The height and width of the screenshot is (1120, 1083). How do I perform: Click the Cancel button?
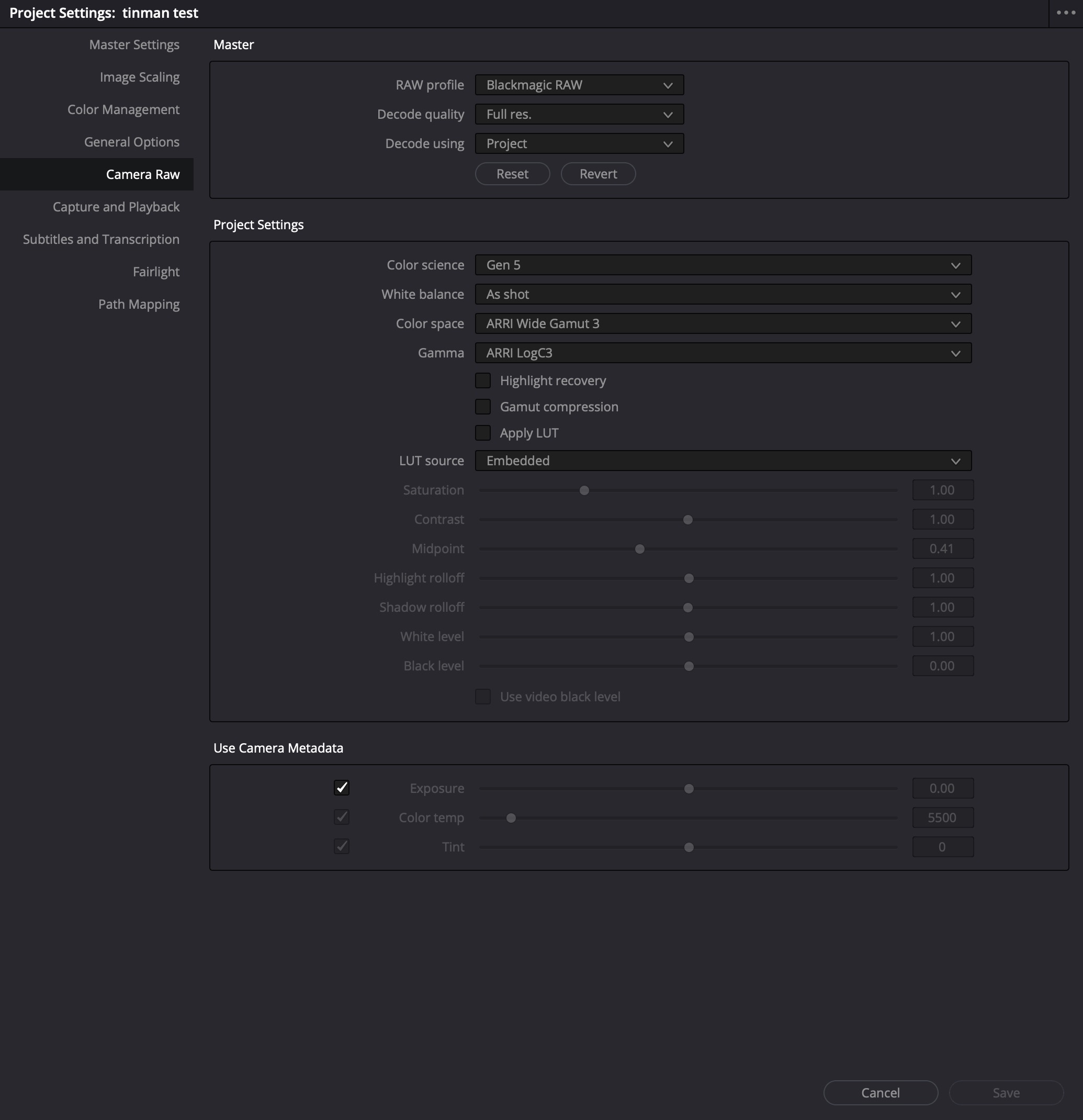pyautogui.click(x=880, y=1093)
